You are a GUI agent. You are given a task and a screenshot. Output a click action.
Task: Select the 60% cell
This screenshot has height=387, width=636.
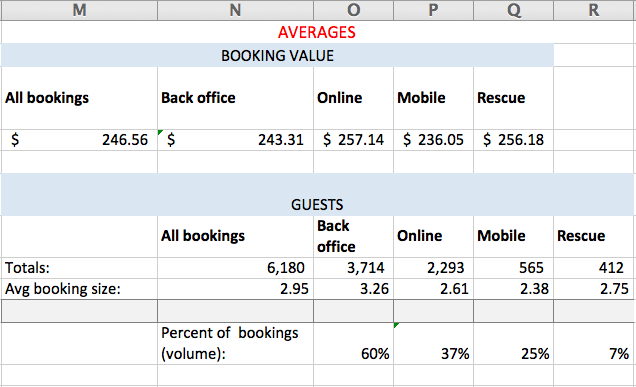(353, 344)
